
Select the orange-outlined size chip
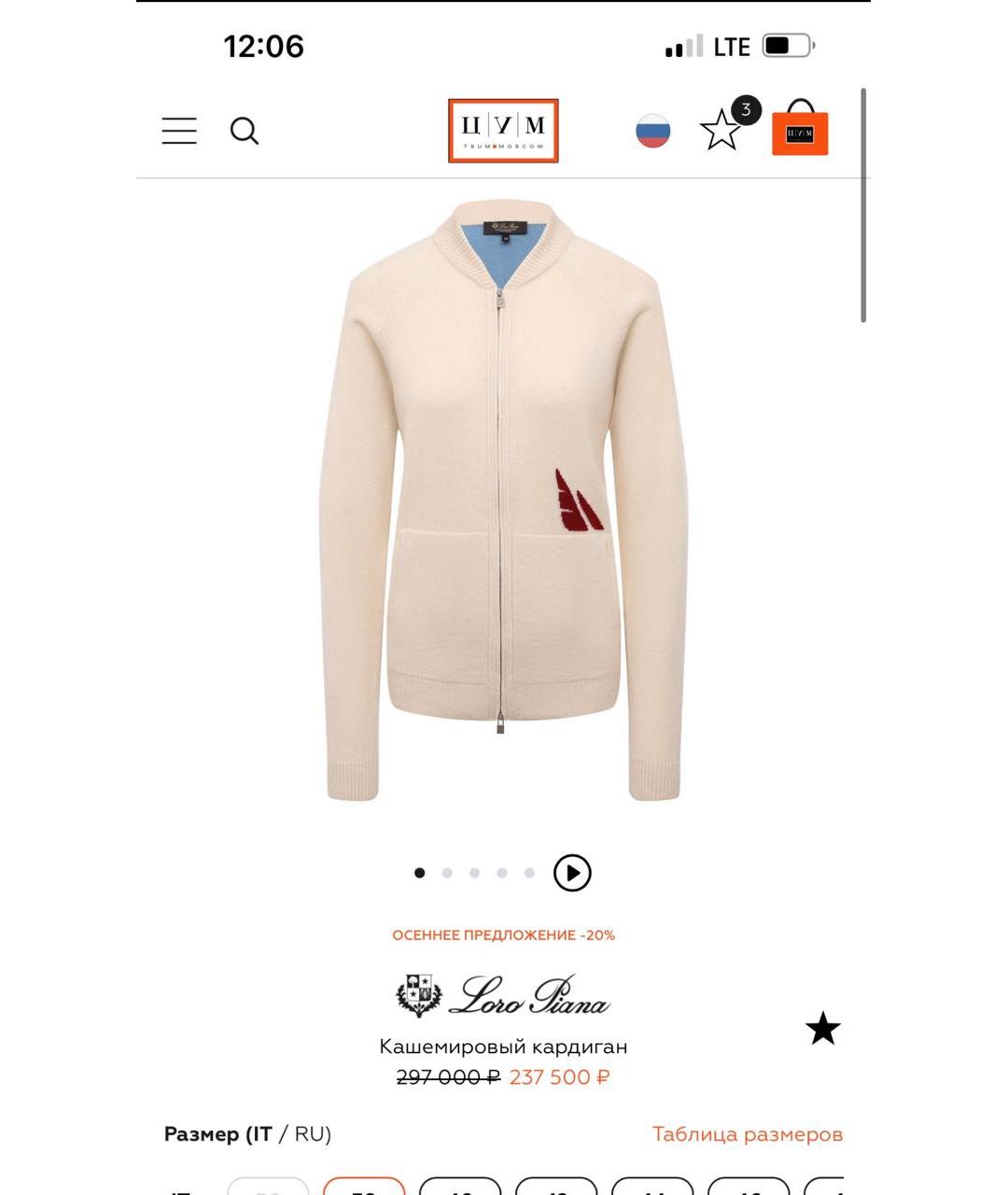pyautogui.click(x=364, y=1187)
